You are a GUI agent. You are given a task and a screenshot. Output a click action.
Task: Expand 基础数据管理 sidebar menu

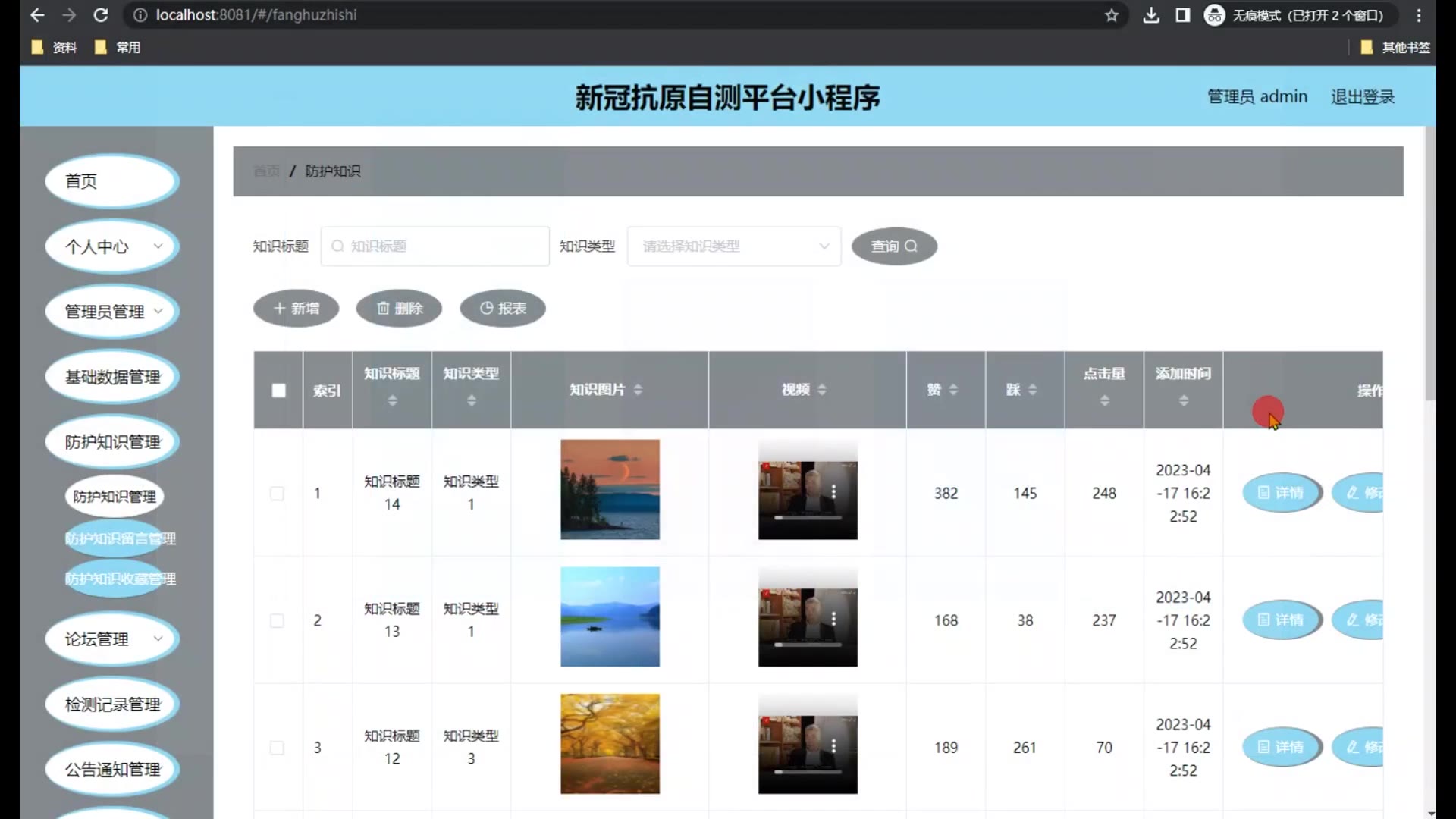pos(112,377)
